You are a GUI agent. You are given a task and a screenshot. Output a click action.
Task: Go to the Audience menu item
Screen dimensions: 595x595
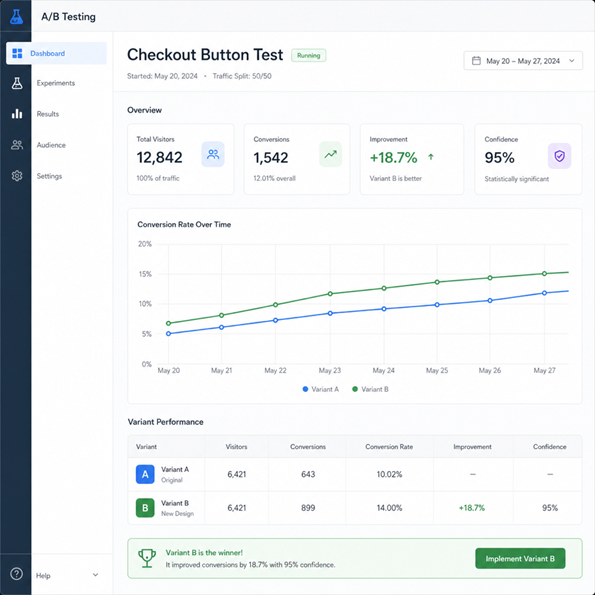click(51, 145)
